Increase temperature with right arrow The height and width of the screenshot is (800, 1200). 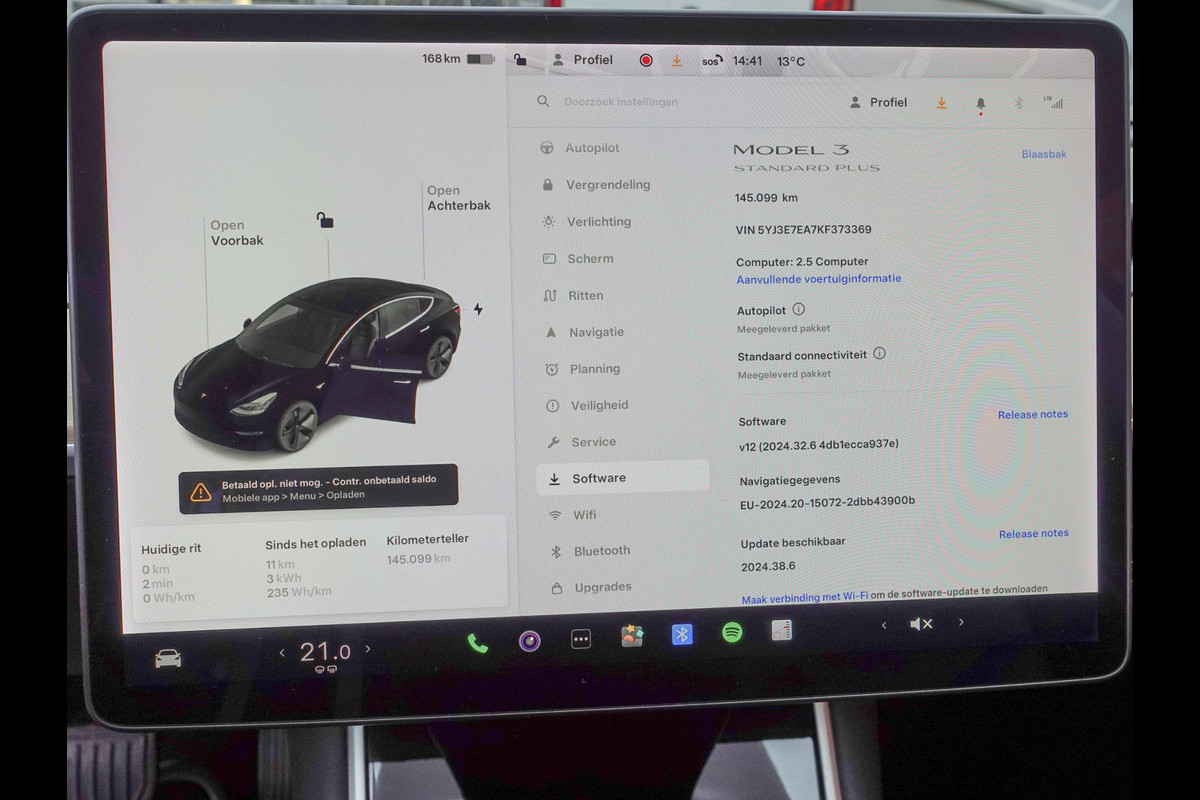[368, 649]
